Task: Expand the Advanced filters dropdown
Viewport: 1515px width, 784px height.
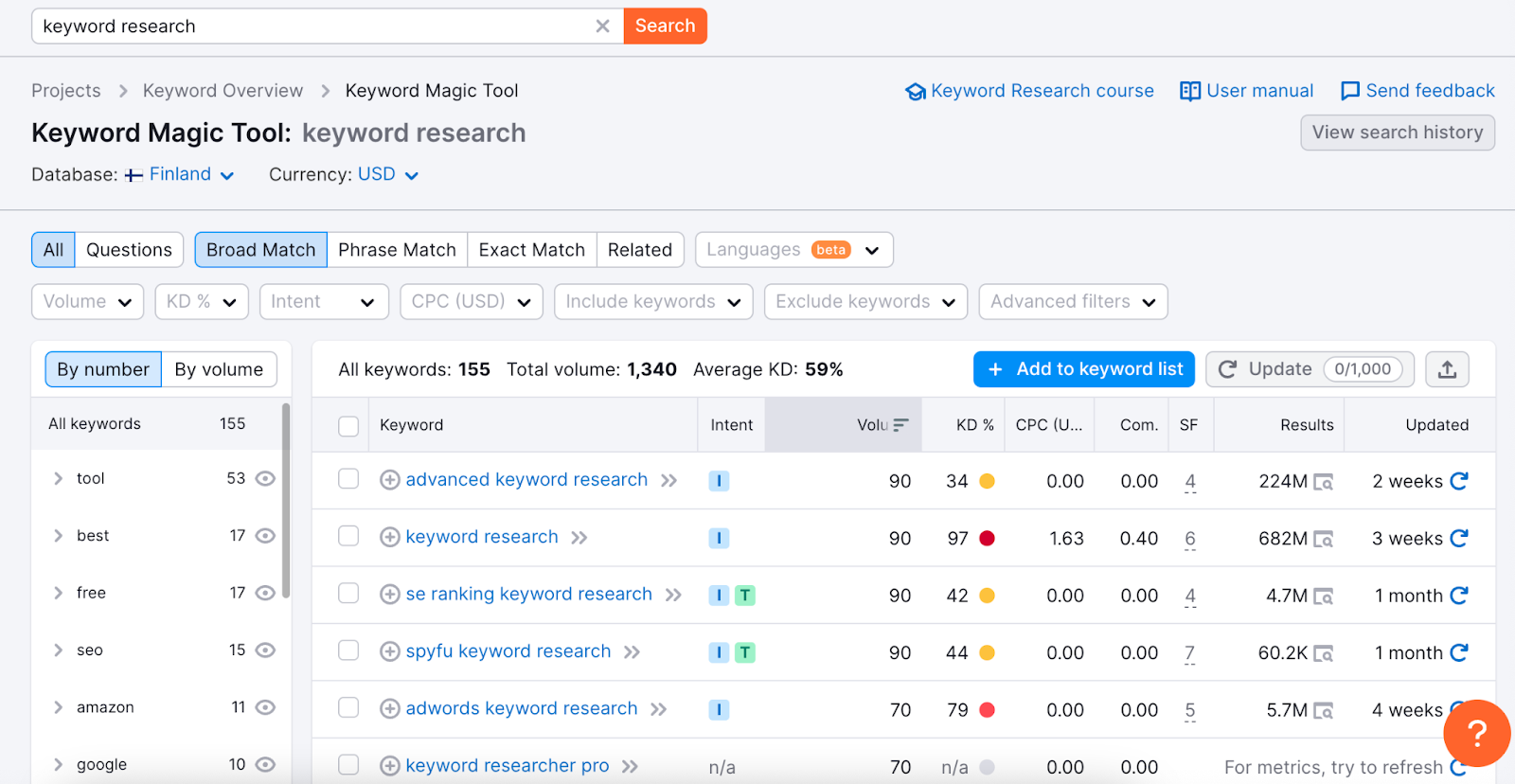Action: pos(1072,302)
